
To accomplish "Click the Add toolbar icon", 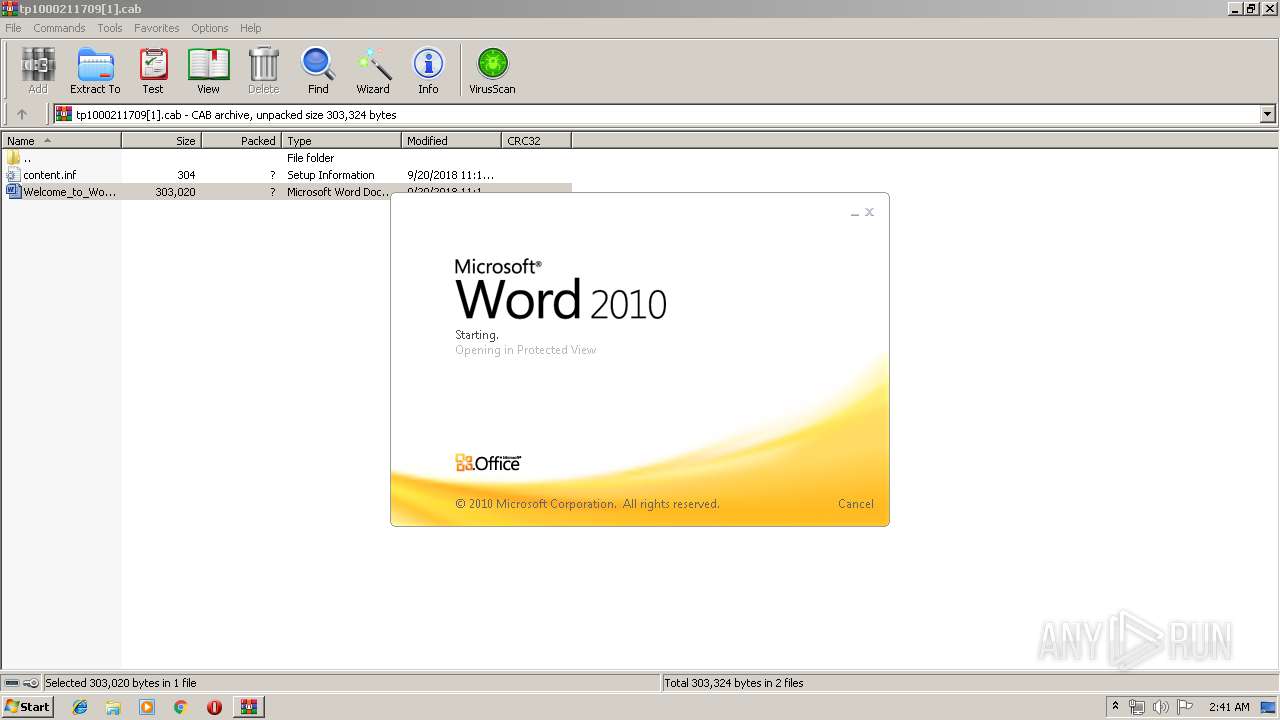I will coord(37,71).
